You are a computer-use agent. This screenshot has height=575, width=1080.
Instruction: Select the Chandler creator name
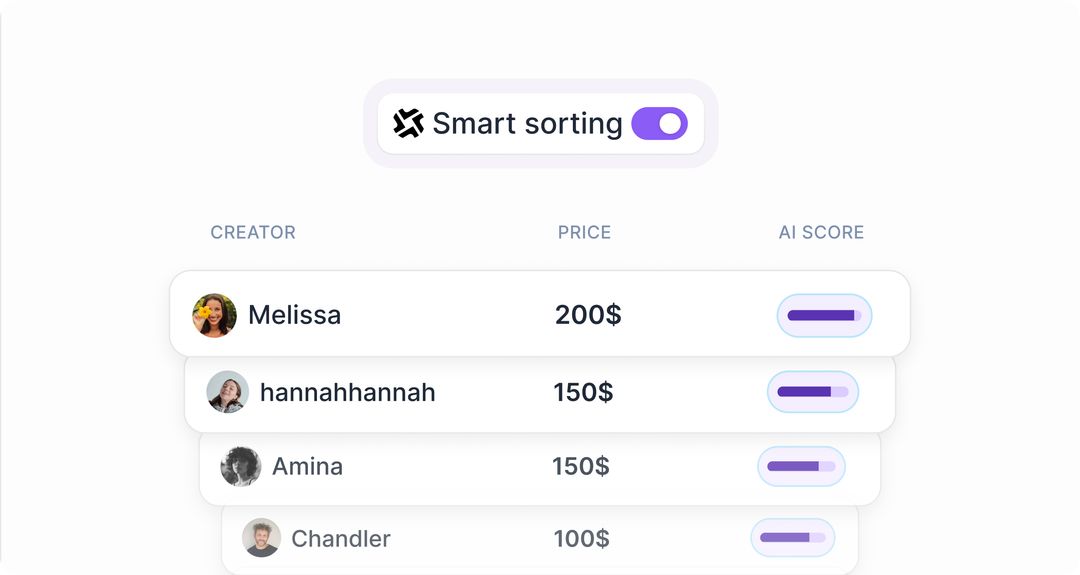tap(341, 538)
